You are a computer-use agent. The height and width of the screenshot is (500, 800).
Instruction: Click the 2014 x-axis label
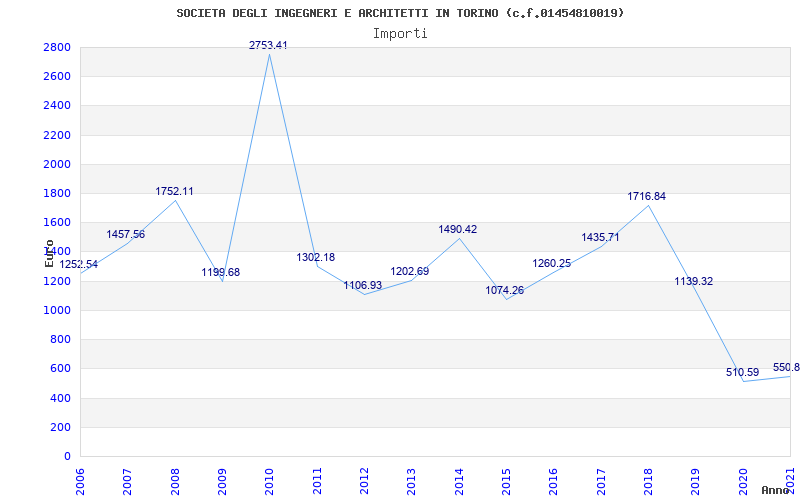click(459, 481)
